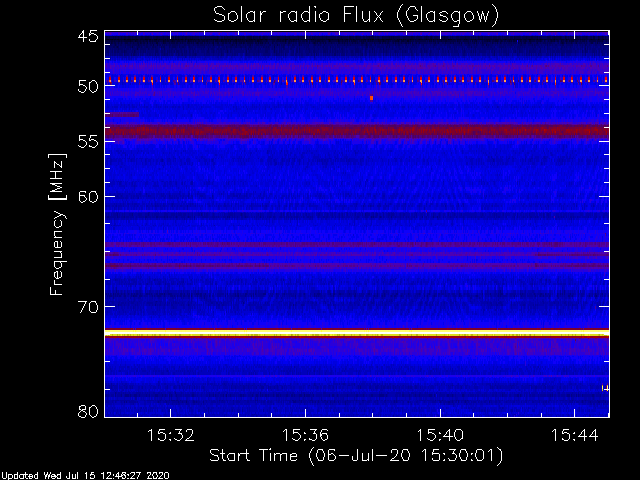This screenshot has width=640, height=480.
Task: Click the '50' frequency tick label
Action: pos(88,87)
